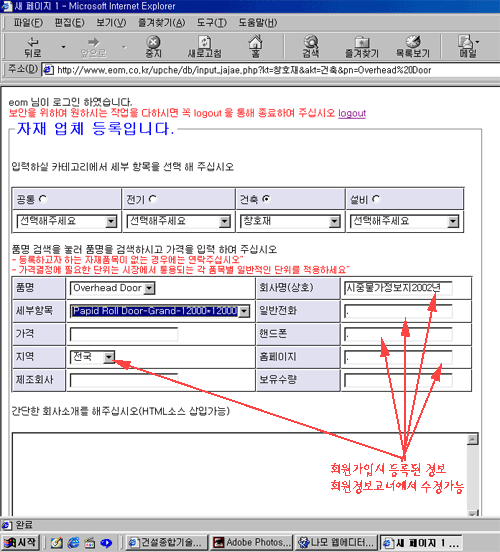Viewport: 500px width, 552px height.
Task: Go to Home (홈) toolbar icon
Action: click(255, 47)
